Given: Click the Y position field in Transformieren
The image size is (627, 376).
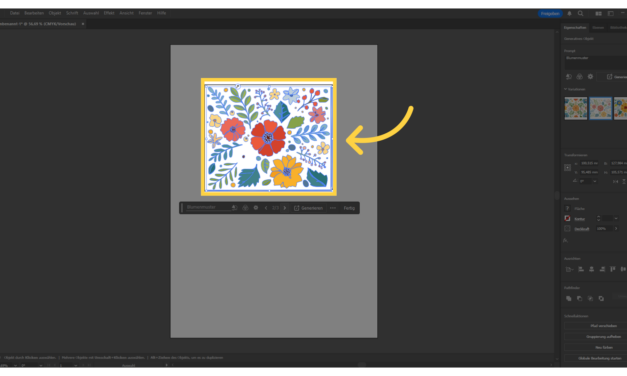Looking at the screenshot, I should pyautogui.click(x=589, y=172).
